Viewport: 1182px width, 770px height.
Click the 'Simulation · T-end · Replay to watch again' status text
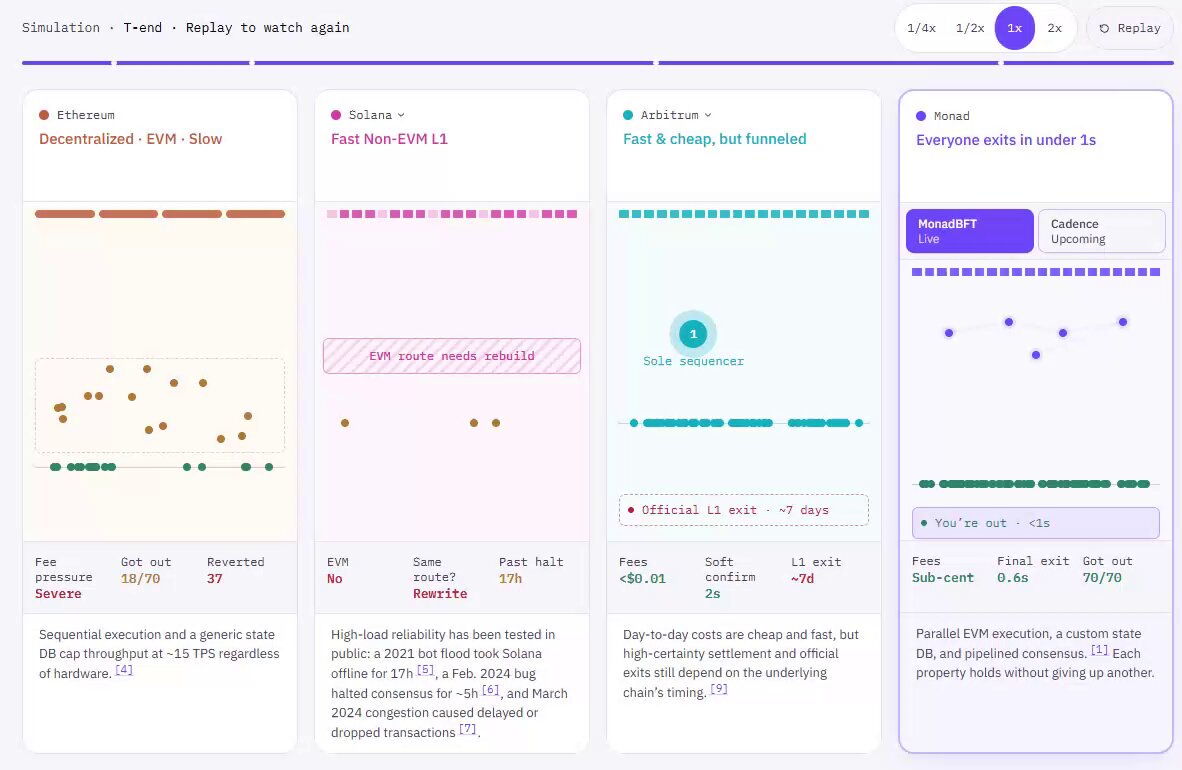pyautogui.click(x=185, y=28)
